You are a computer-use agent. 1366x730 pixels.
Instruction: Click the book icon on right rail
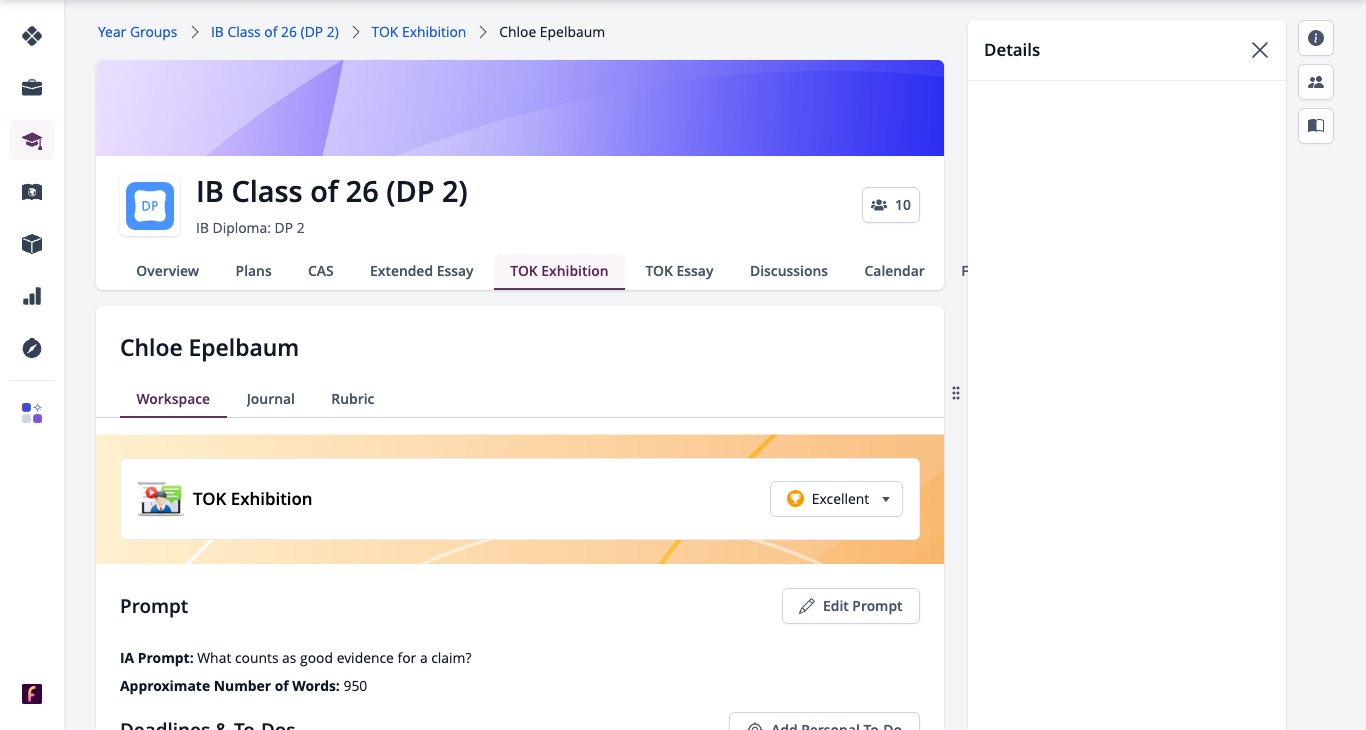tap(1316, 126)
